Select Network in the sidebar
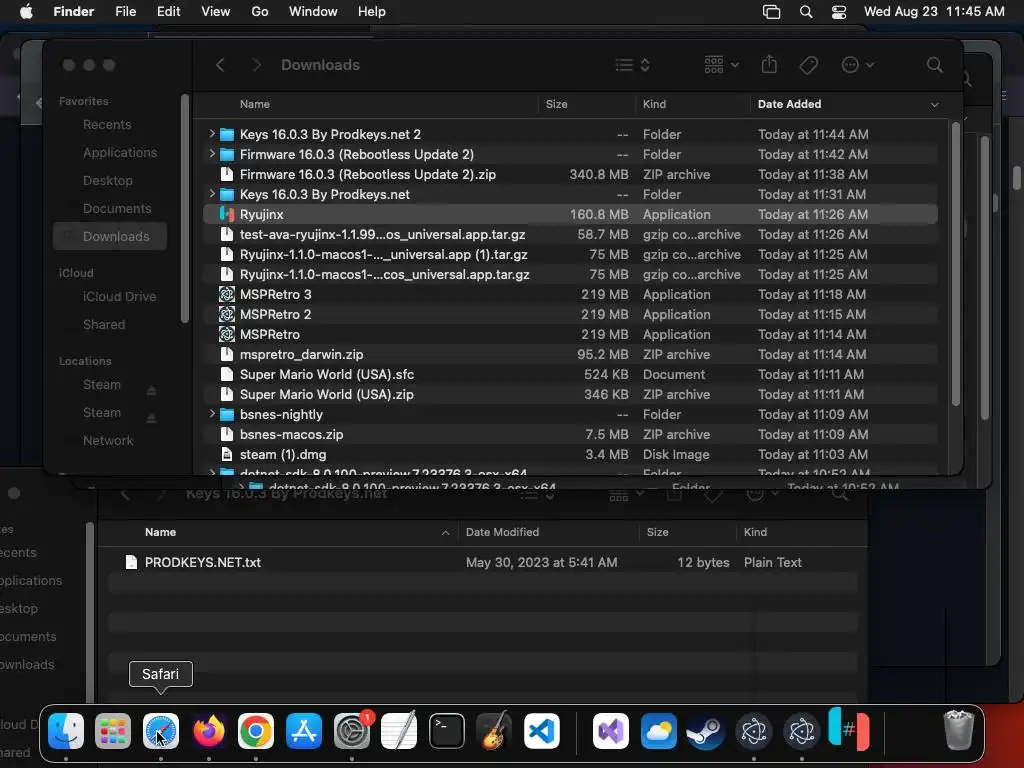The width and height of the screenshot is (1024, 768). tap(108, 441)
